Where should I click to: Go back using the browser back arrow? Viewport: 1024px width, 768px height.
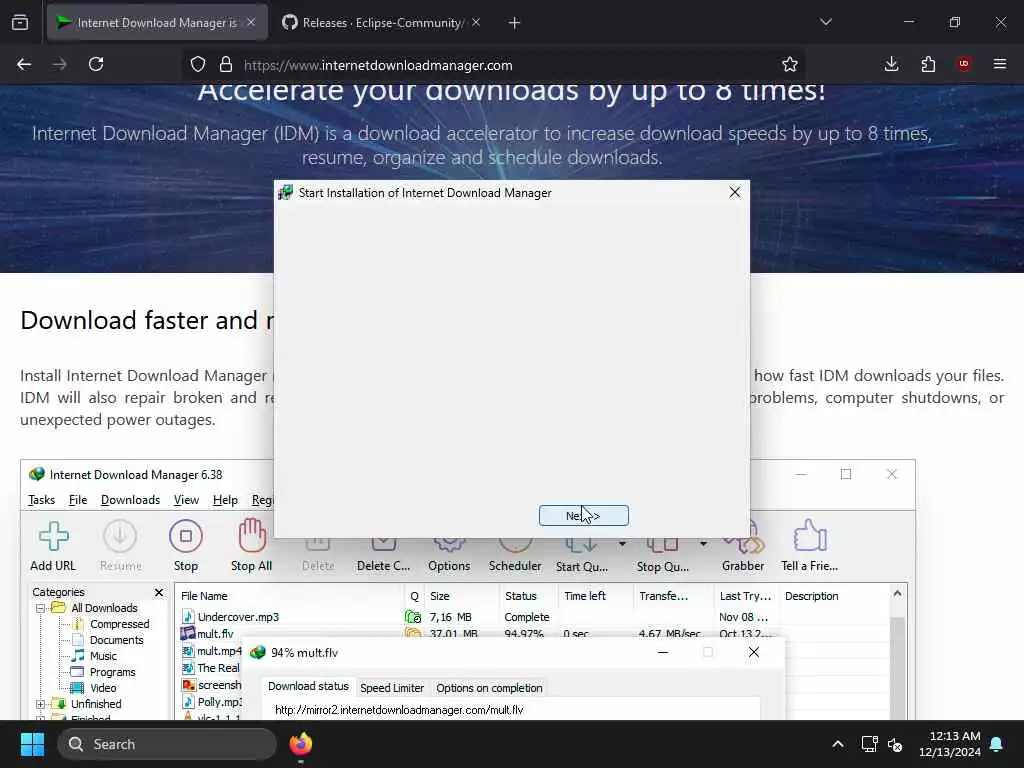click(x=24, y=64)
